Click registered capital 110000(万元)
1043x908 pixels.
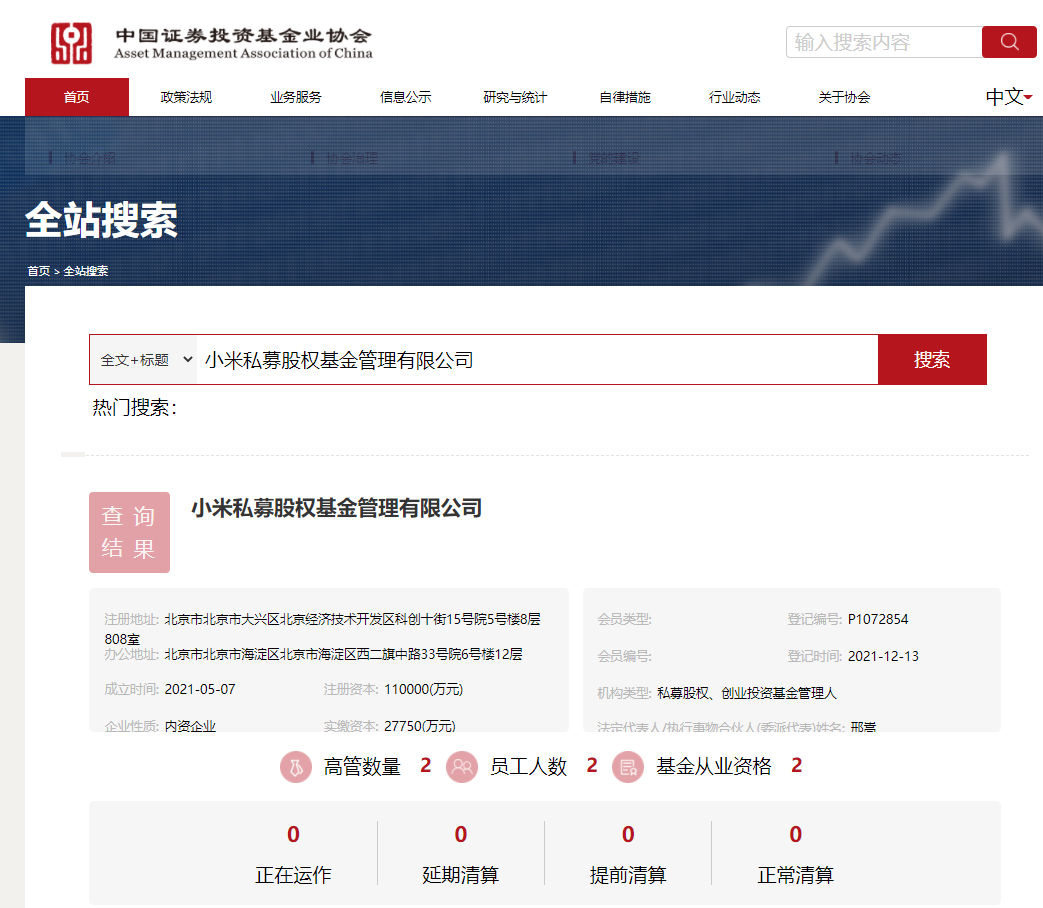424,689
